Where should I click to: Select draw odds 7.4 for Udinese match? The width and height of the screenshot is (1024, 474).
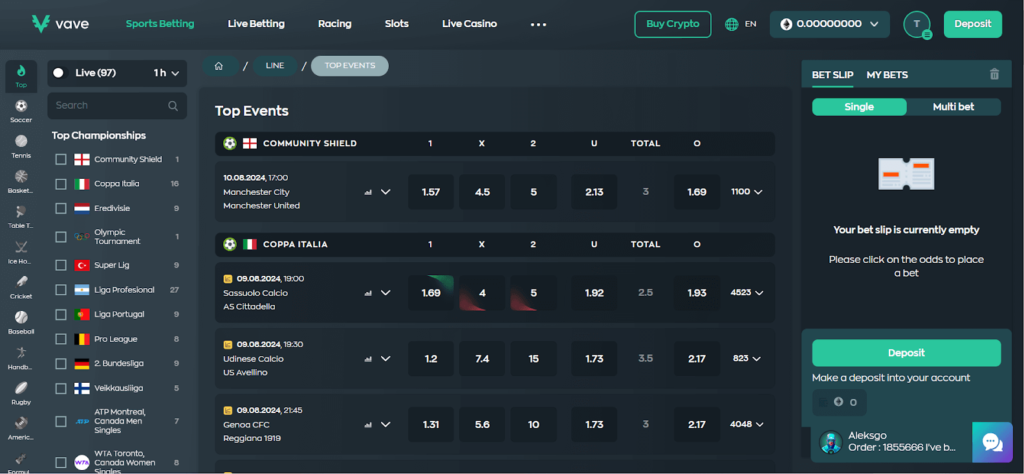click(x=482, y=358)
